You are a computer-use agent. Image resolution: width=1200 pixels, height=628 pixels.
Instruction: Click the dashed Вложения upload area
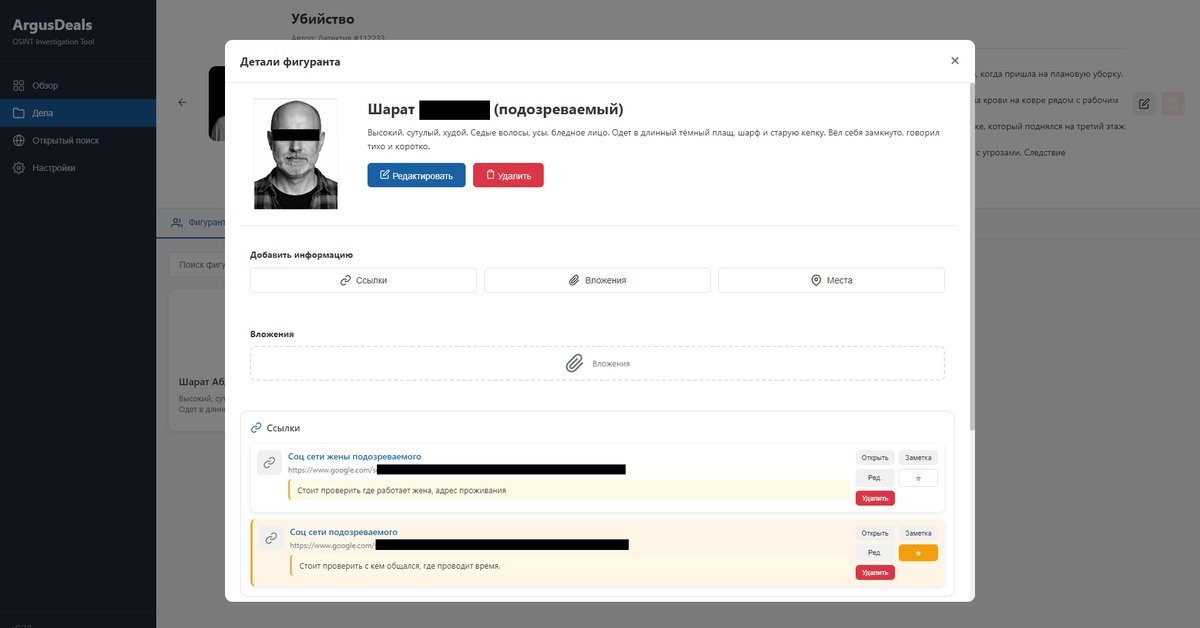597,363
